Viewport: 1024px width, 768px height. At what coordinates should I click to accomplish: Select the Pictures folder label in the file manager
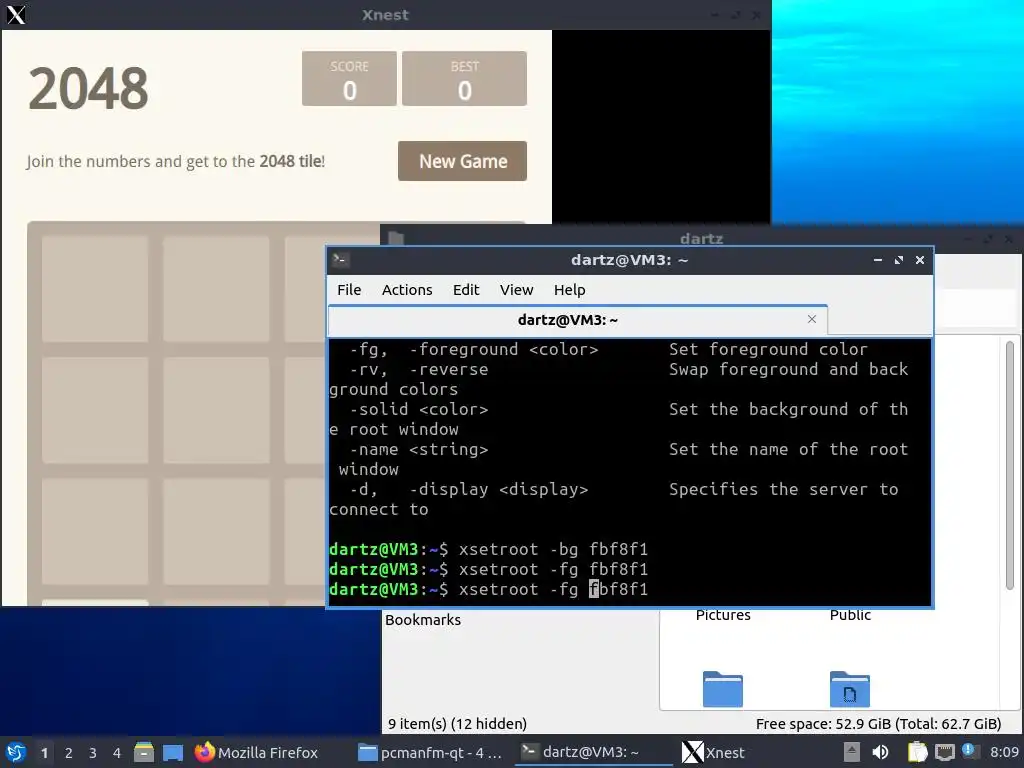coord(723,615)
